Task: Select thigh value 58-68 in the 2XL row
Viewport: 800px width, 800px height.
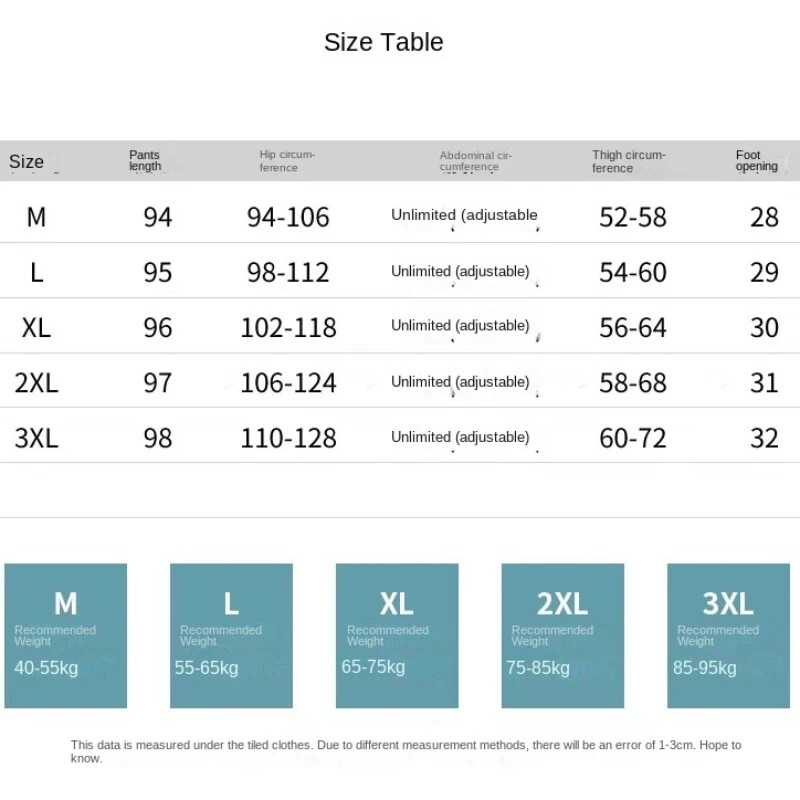Action: [632, 383]
